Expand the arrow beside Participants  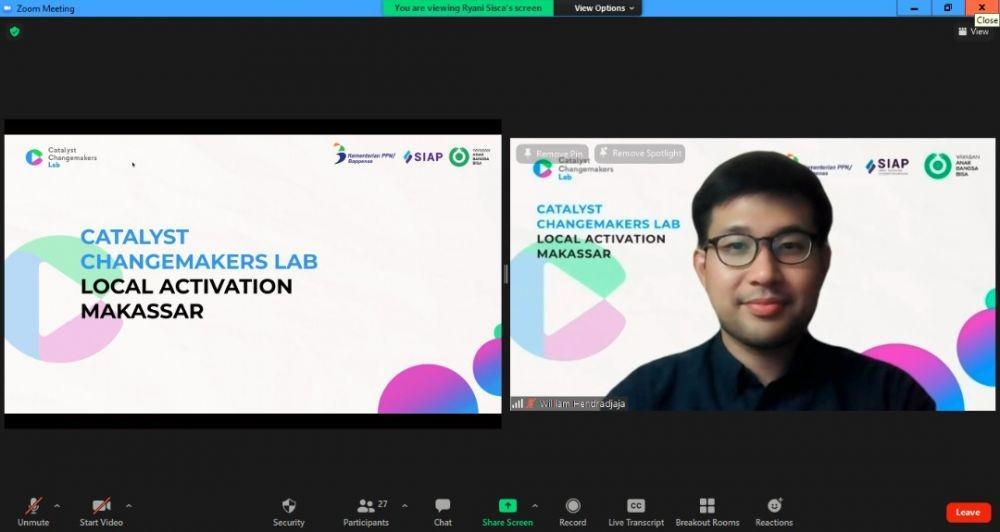404,506
